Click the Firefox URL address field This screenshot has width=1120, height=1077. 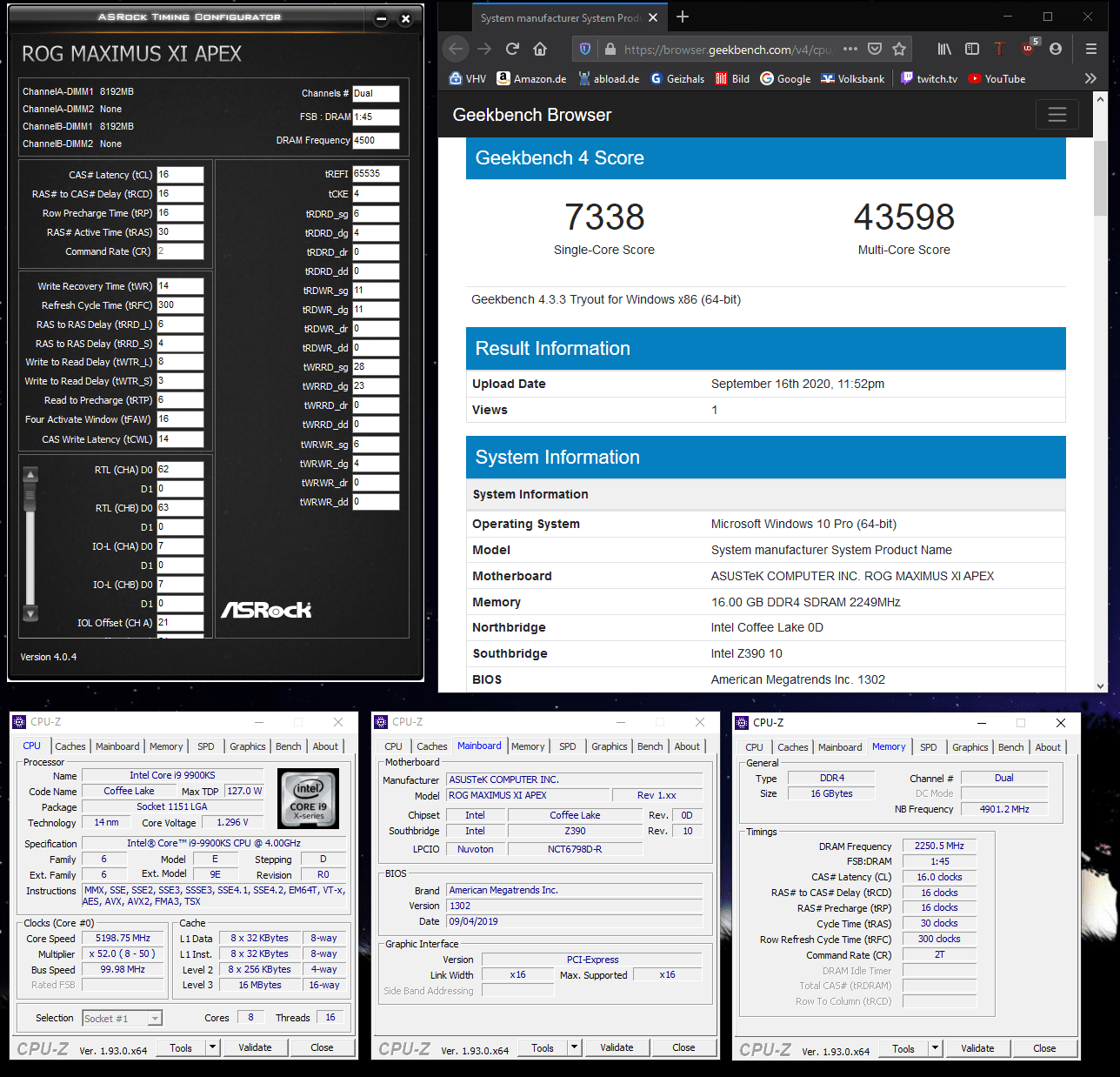728,49
